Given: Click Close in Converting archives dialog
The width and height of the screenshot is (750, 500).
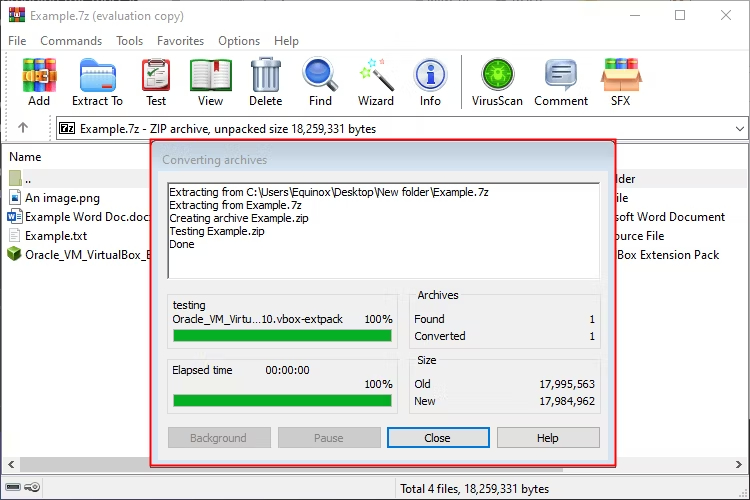Looking at the screenshot, I should (438, 438).
